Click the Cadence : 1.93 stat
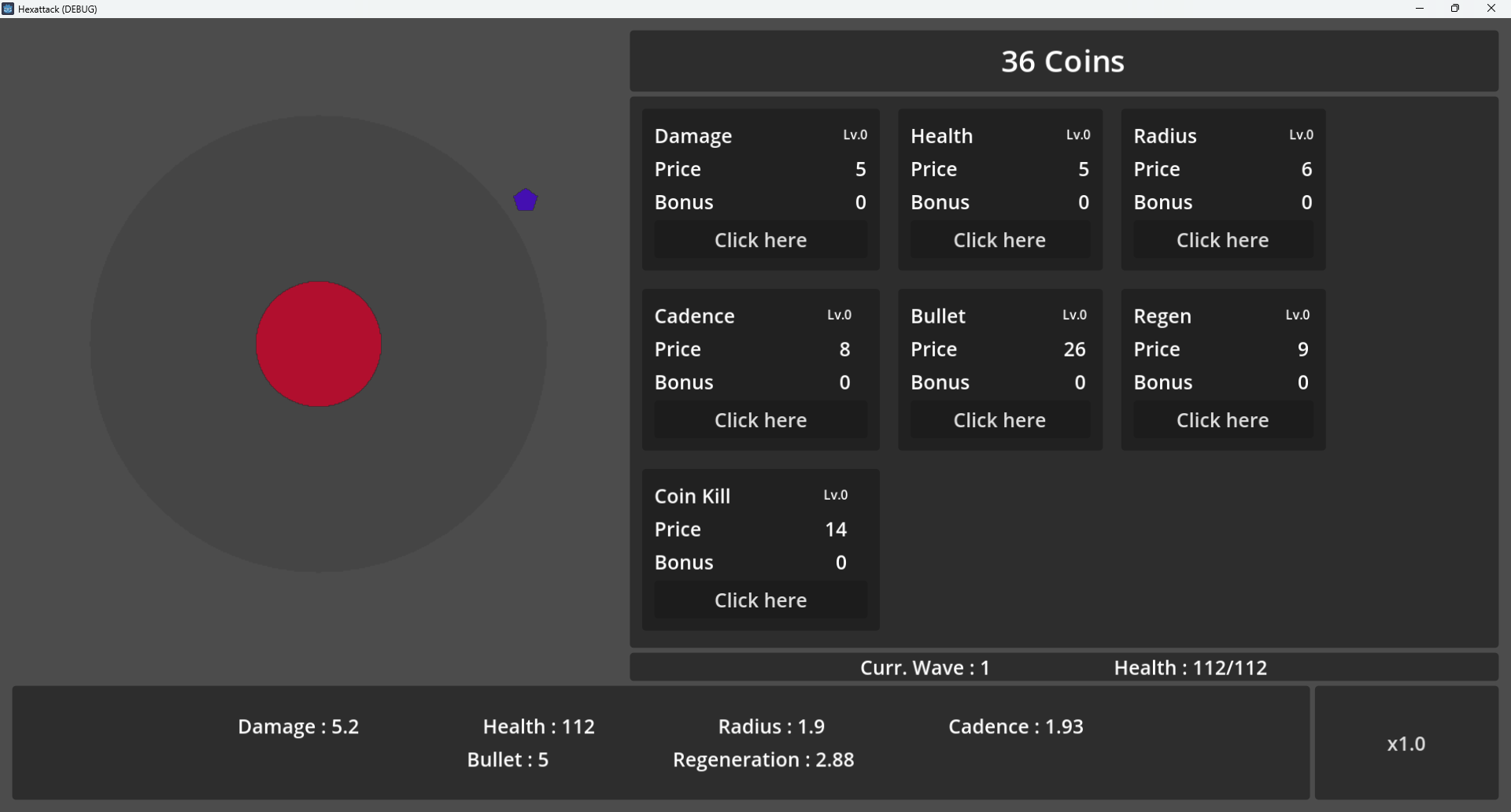 tap(1016, 726)
